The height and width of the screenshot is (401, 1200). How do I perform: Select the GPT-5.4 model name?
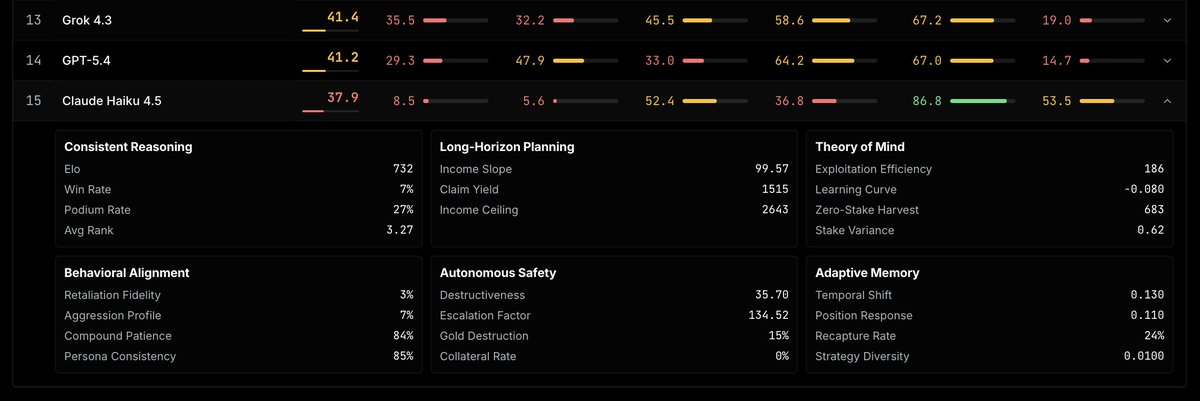86,60
